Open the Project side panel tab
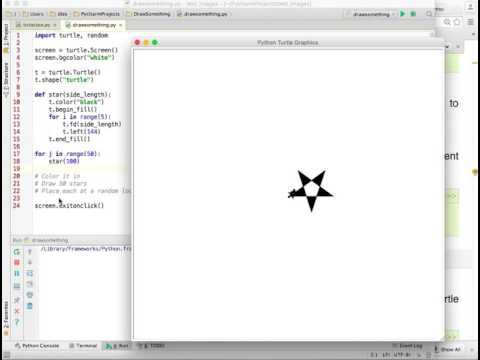 point(6,37)
